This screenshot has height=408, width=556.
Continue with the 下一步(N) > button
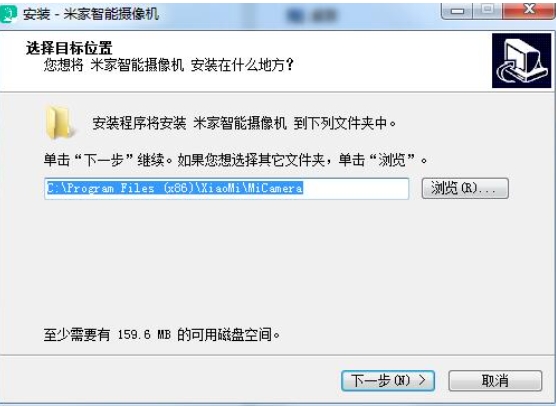[x=388, y=381]
